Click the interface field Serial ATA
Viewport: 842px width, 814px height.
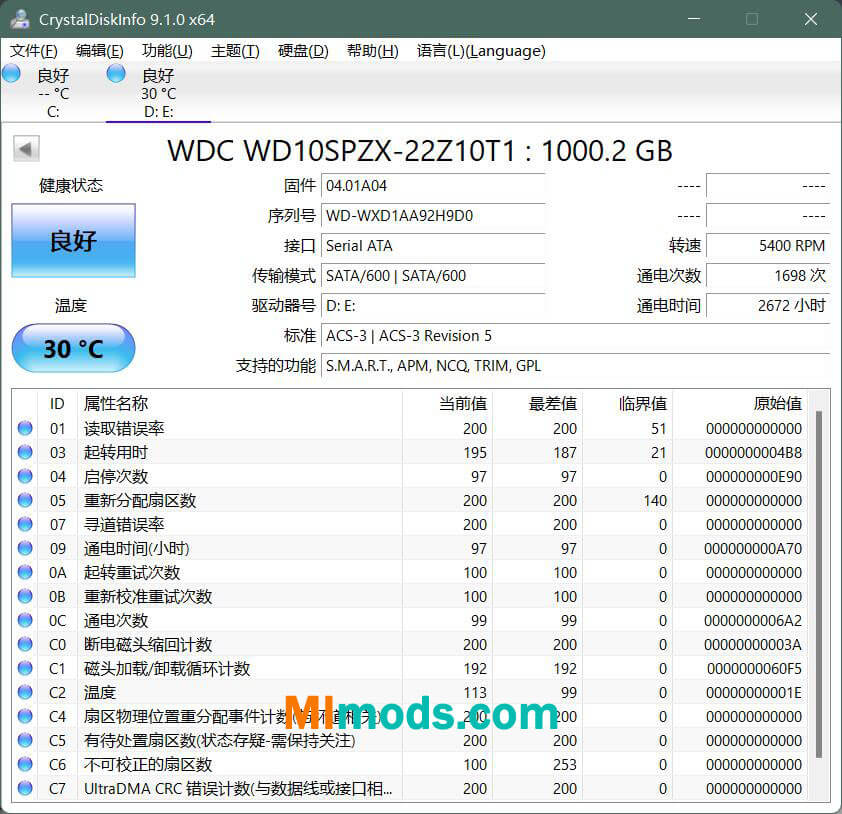click(x=433, y=246)
